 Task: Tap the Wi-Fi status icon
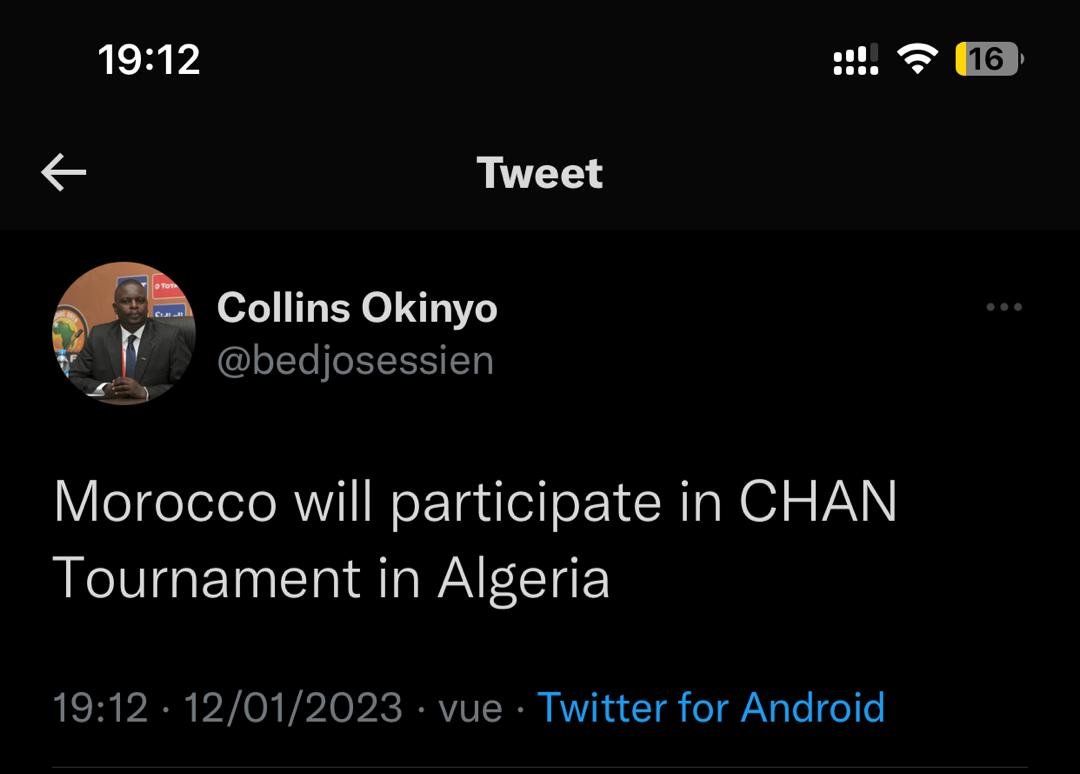pos(916,60)
